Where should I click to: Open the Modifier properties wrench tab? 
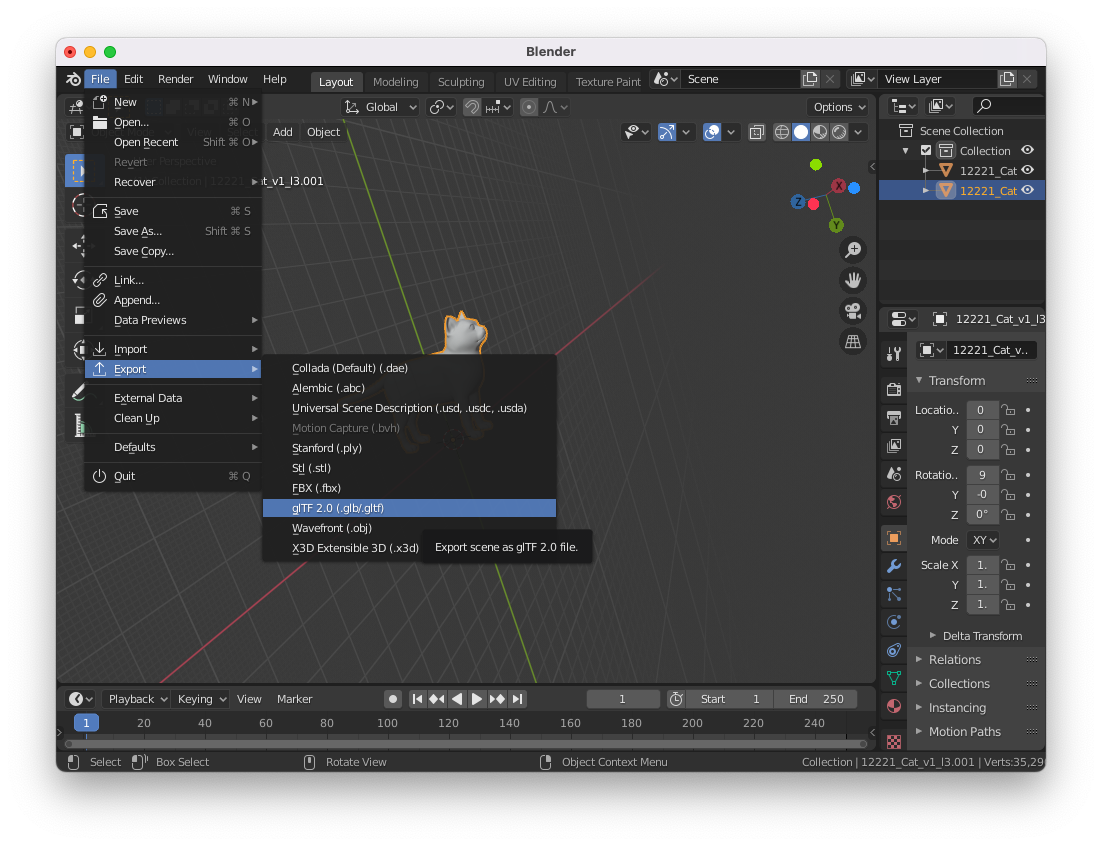[x=894, y=566]
